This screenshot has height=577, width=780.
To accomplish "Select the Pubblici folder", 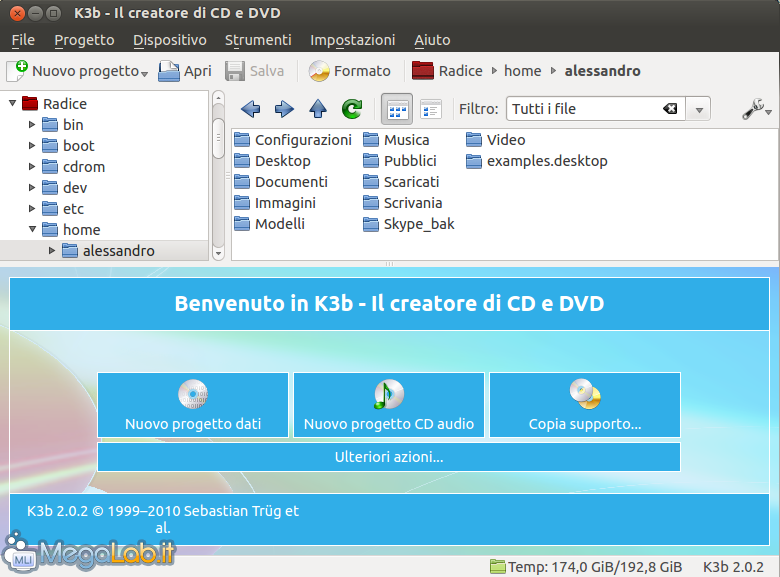I will [x=400, y=161].
